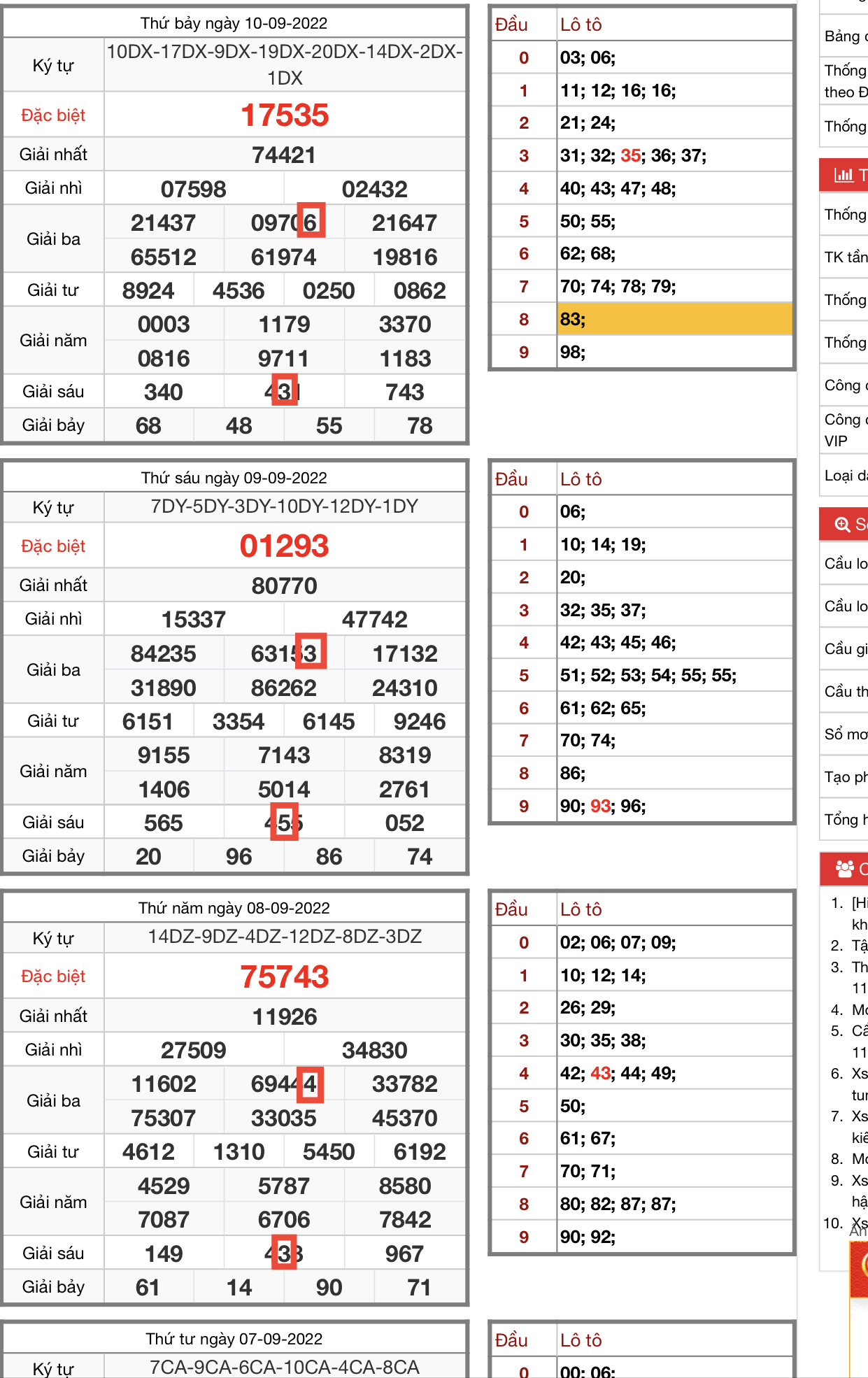Viewport: 868px width, 1378px height.
Task: Click first prize number 74421
Action: point(285,155)
